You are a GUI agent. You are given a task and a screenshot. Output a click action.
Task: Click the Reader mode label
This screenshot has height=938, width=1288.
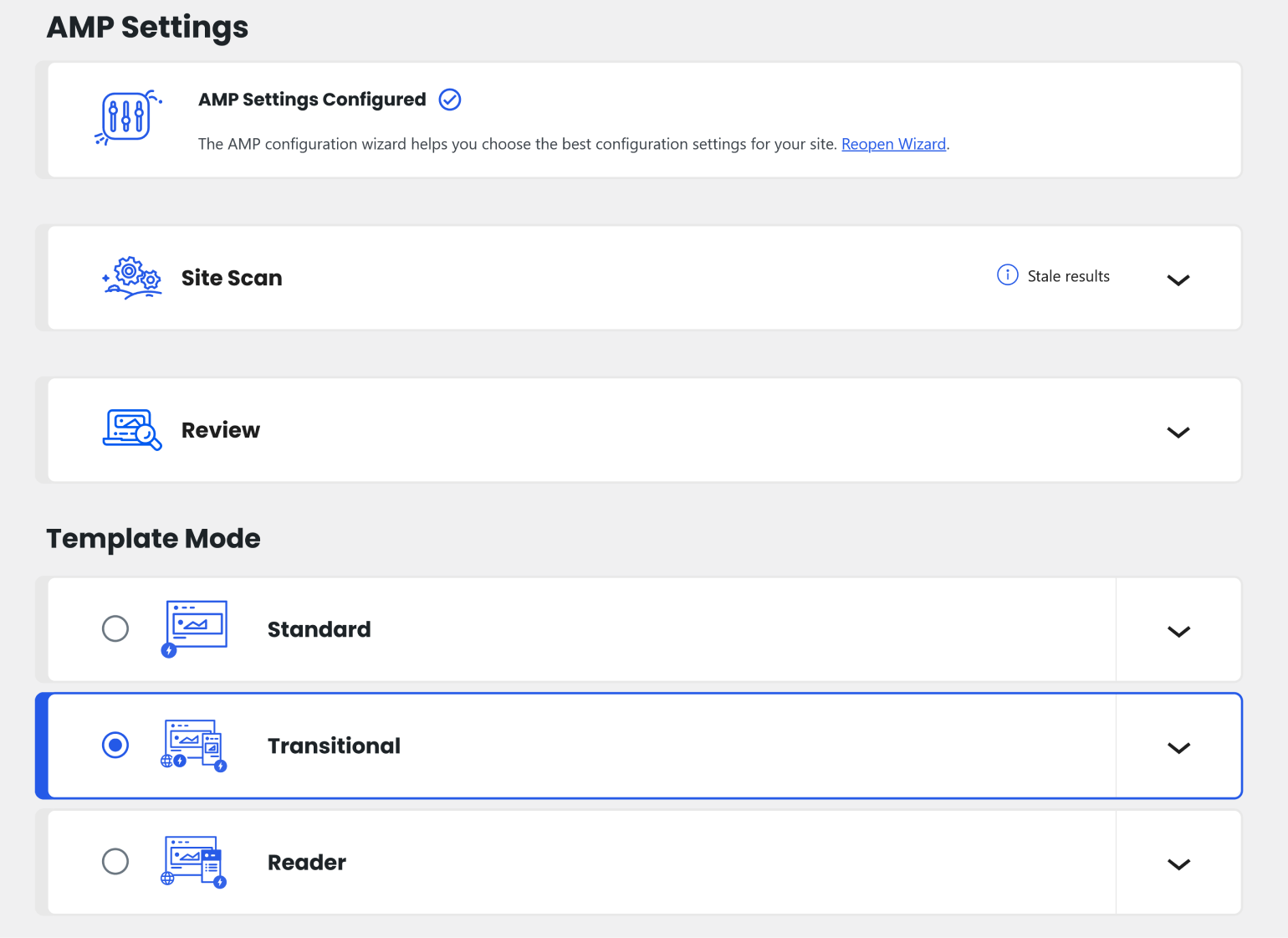click(307, 862)
